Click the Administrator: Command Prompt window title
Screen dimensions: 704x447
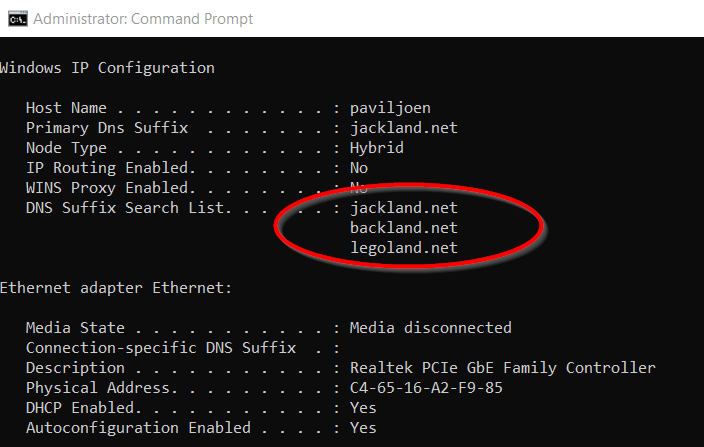[x=143, y=18]
